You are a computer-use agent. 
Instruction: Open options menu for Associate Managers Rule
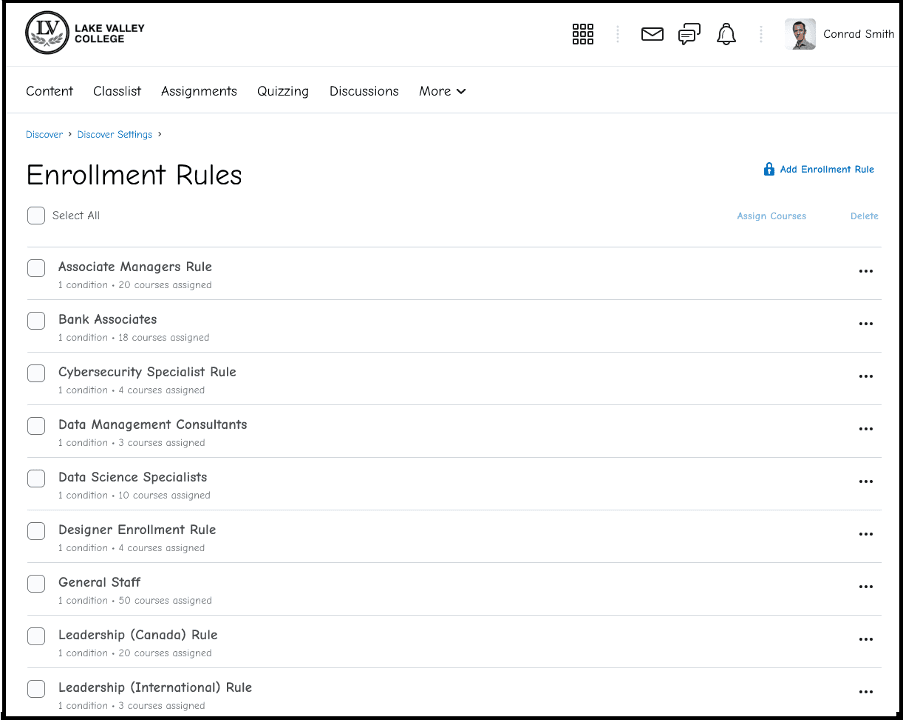(866, 271)
